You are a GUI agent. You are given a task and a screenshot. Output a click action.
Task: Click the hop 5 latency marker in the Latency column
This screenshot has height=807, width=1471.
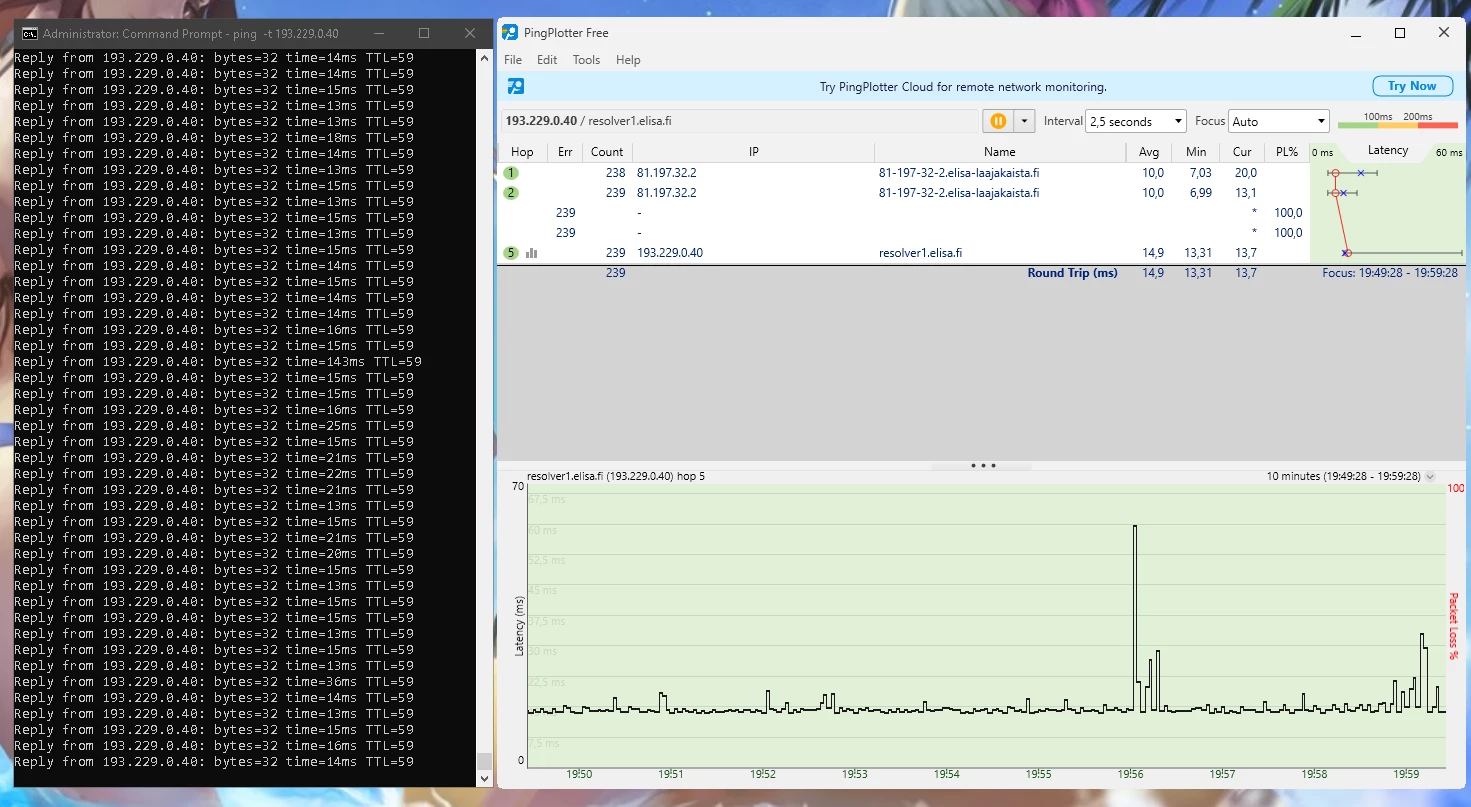(x=1346, y=253)
